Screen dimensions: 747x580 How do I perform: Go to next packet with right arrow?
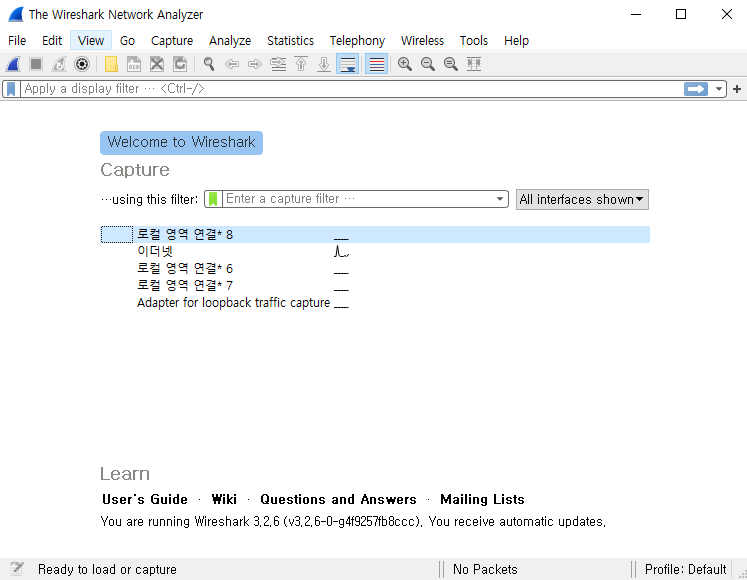(x=255, y=64)
